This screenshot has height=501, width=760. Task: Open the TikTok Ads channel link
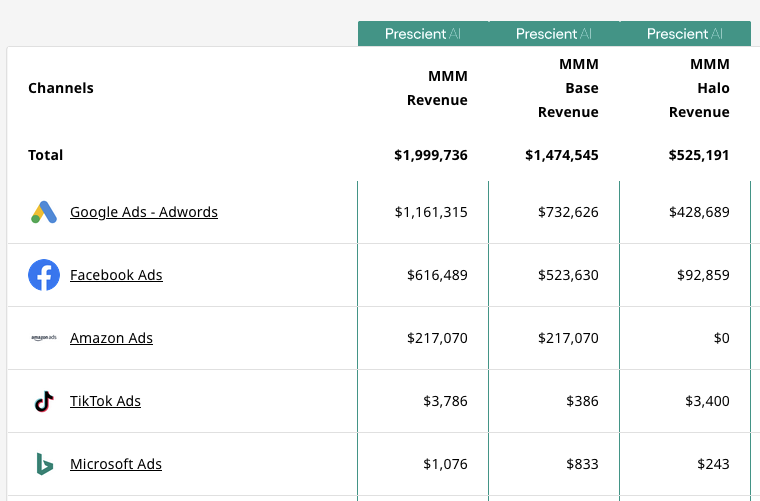(106, 401)
